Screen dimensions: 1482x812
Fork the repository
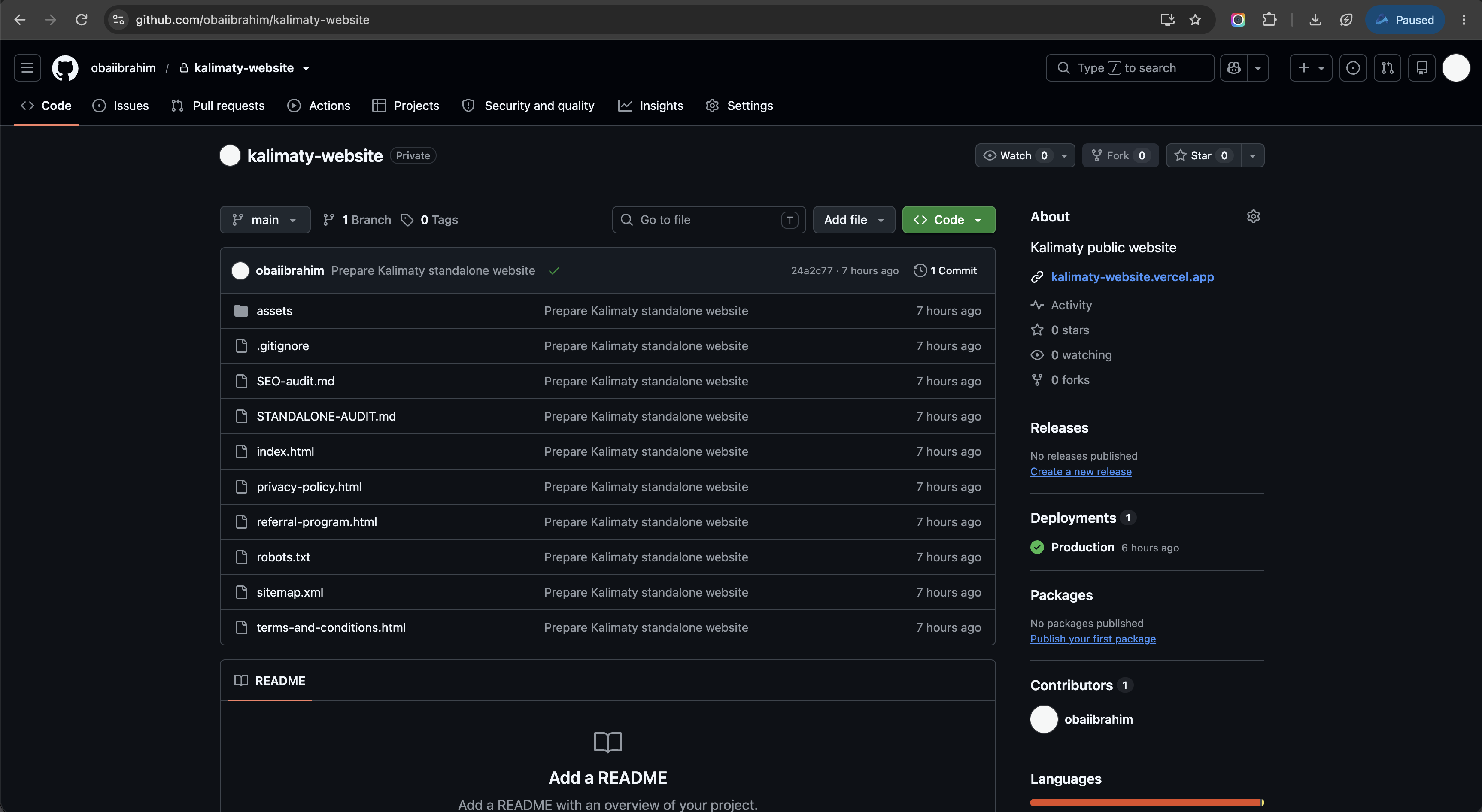(1120, 155)
